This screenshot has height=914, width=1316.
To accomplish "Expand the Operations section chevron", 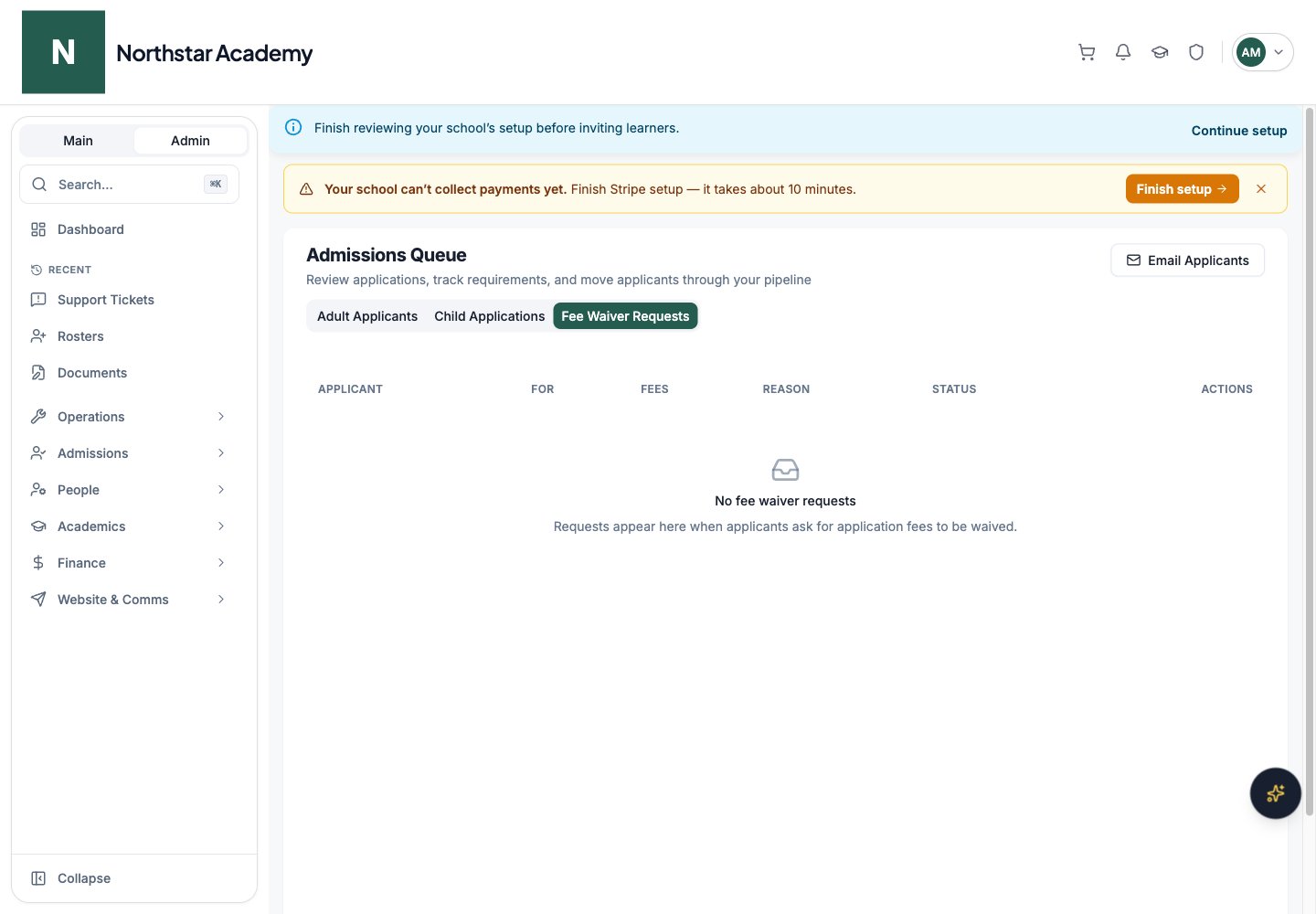I will [x=221, y=417].
